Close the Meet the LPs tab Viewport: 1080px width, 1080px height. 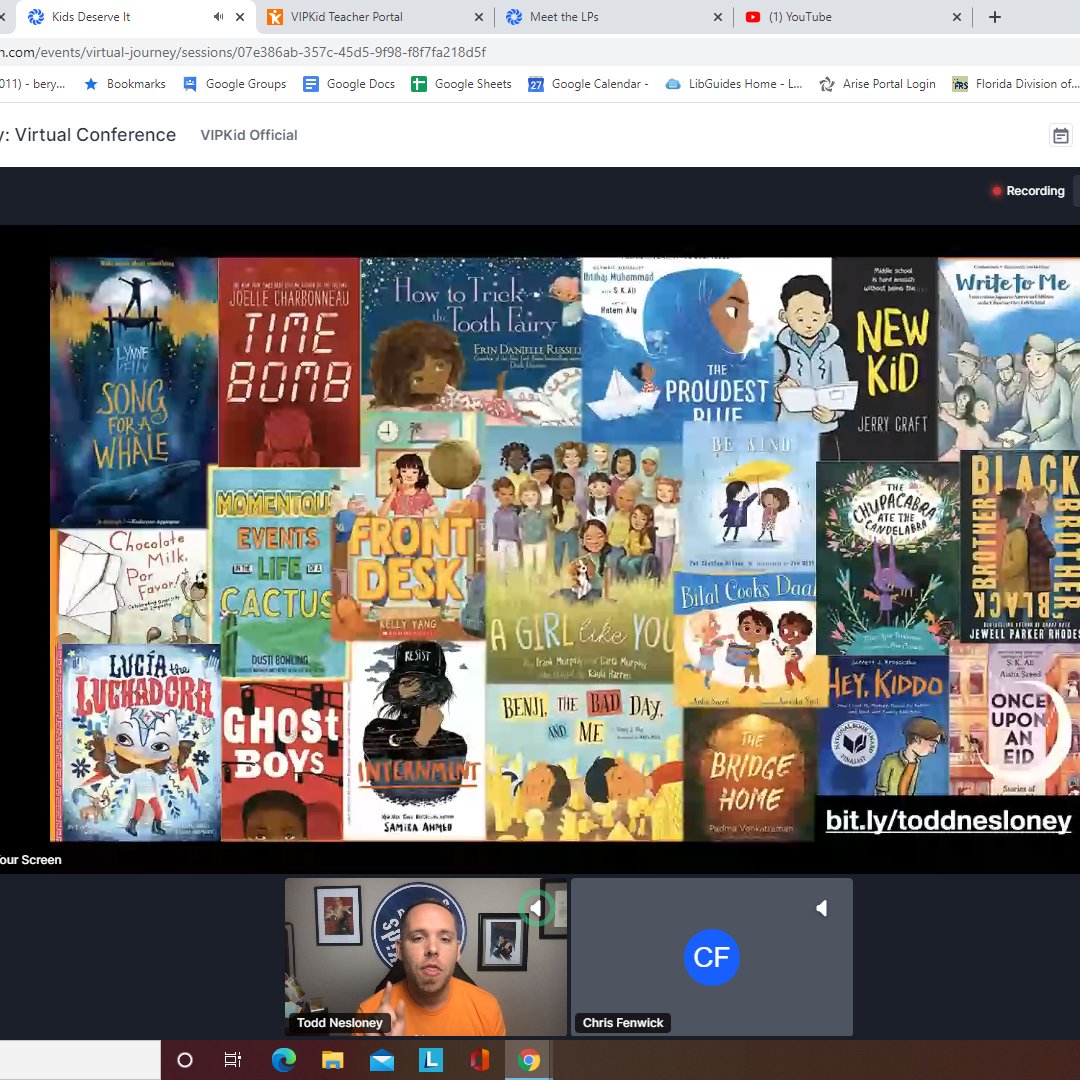coord(718,17)
